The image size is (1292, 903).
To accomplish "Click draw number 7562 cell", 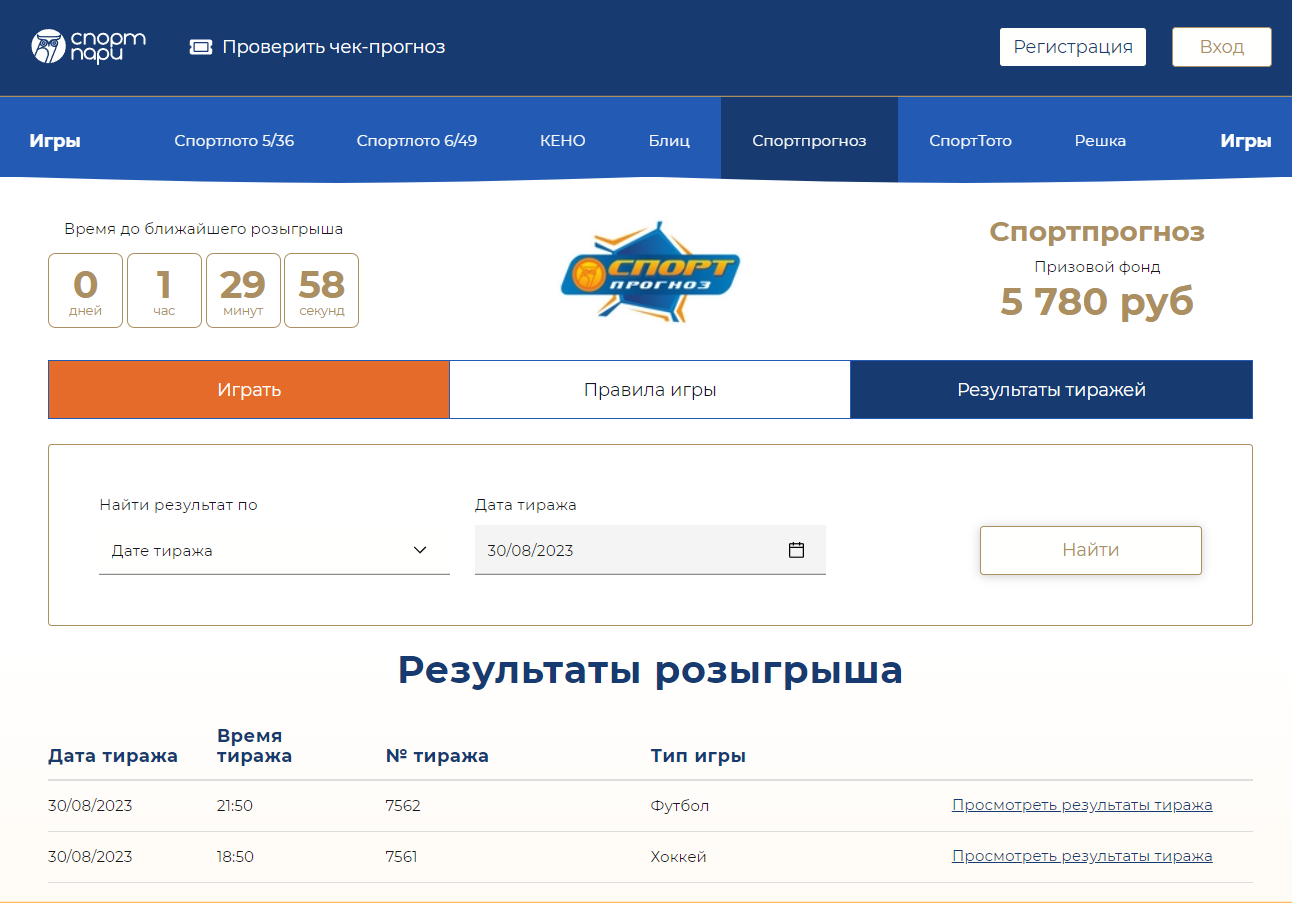I will pos(403,806).
